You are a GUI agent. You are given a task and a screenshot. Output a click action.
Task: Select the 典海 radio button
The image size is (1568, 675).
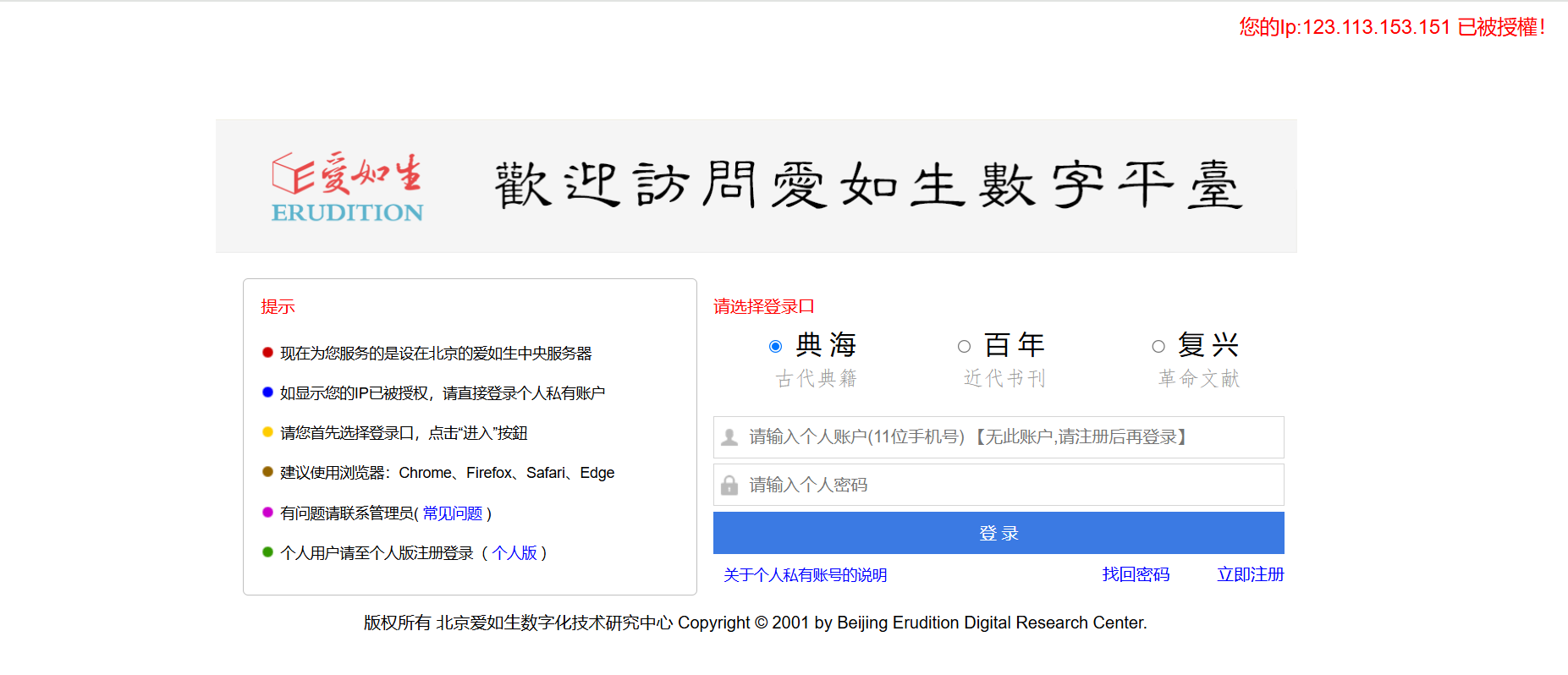(775, 346)
